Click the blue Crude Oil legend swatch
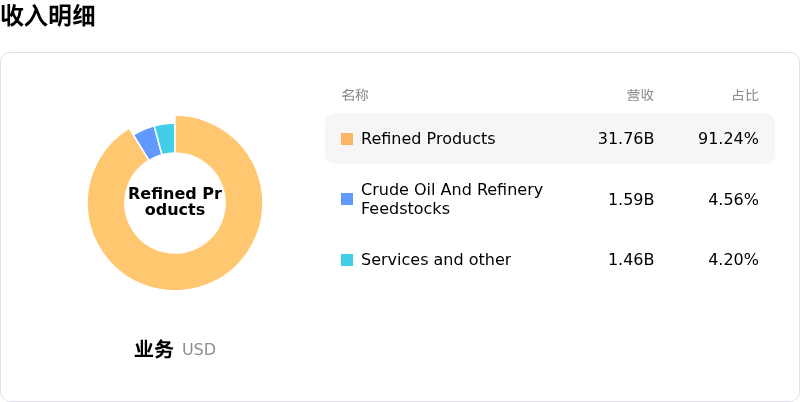Viewport: 800px width, 402px height. pos(347,199)
